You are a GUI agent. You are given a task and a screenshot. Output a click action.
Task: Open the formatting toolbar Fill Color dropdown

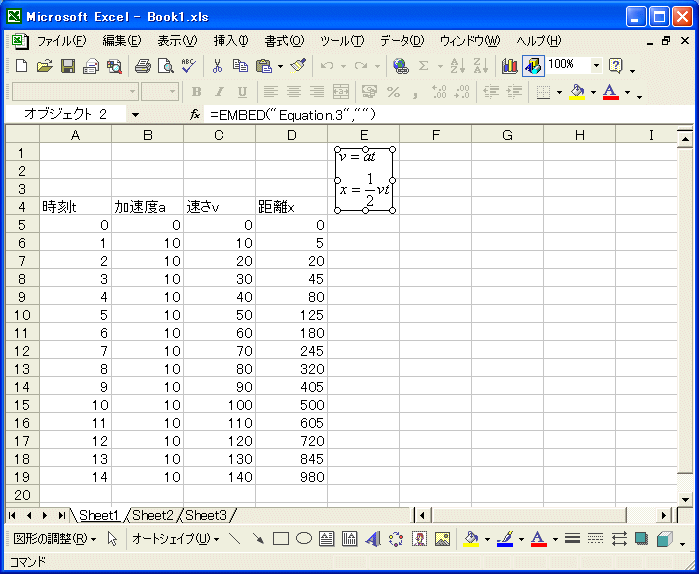pos(593,92)
